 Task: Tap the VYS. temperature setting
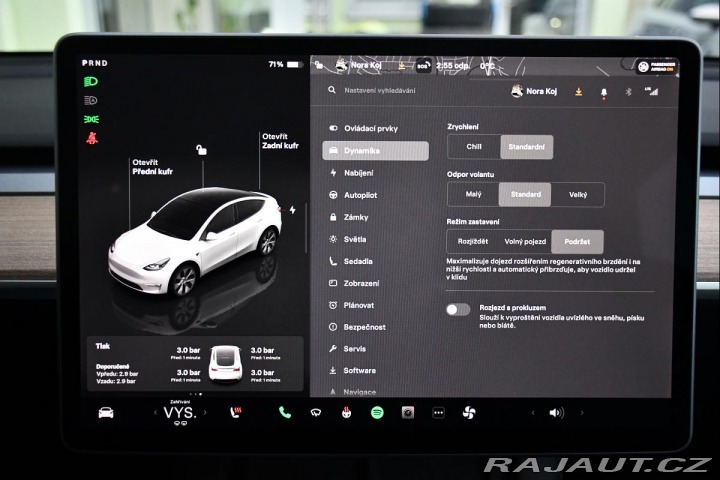pyautogui.click(x=180, y=412)
